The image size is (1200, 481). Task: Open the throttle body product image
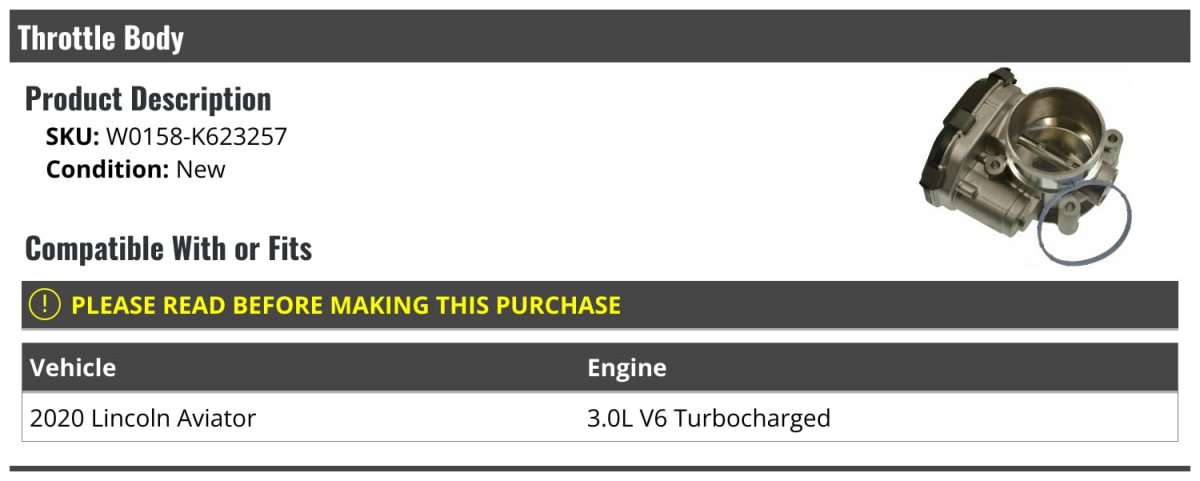point(1027,166)
